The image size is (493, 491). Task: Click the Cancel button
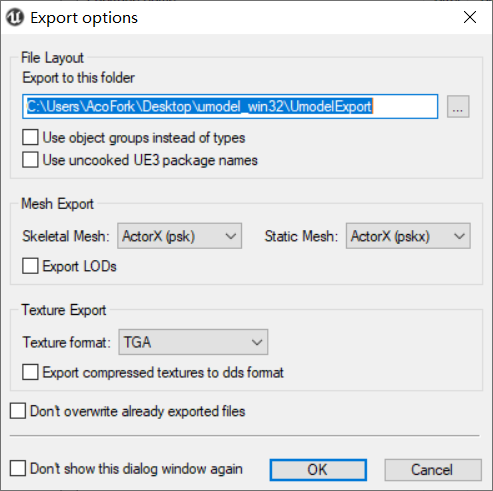tap(433, 470)
